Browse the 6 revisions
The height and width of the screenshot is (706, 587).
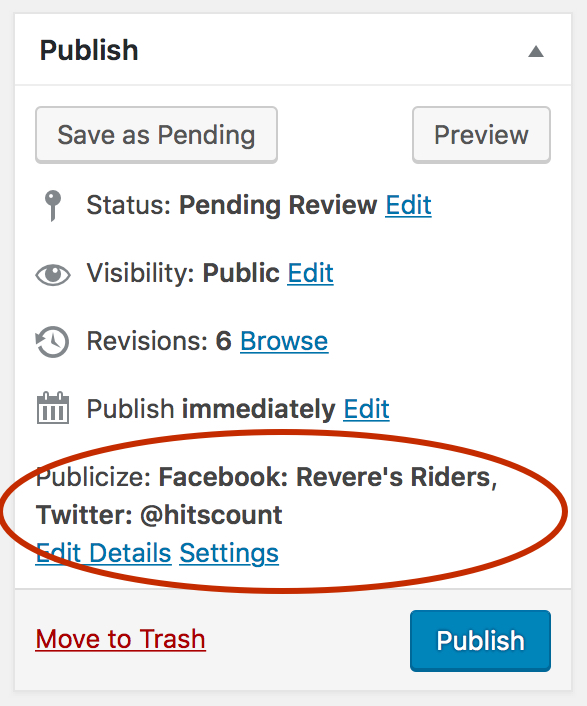pyautogui.click(x=284, y=341)
